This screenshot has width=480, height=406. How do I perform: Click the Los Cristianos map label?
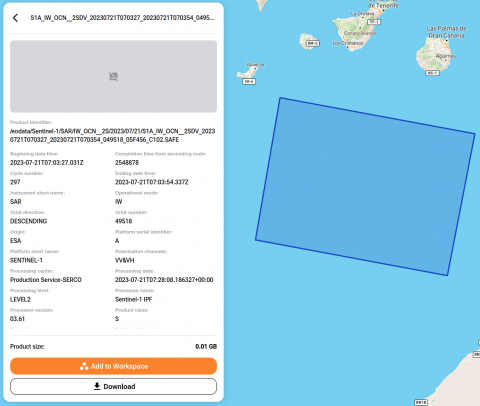pos(348,43)
